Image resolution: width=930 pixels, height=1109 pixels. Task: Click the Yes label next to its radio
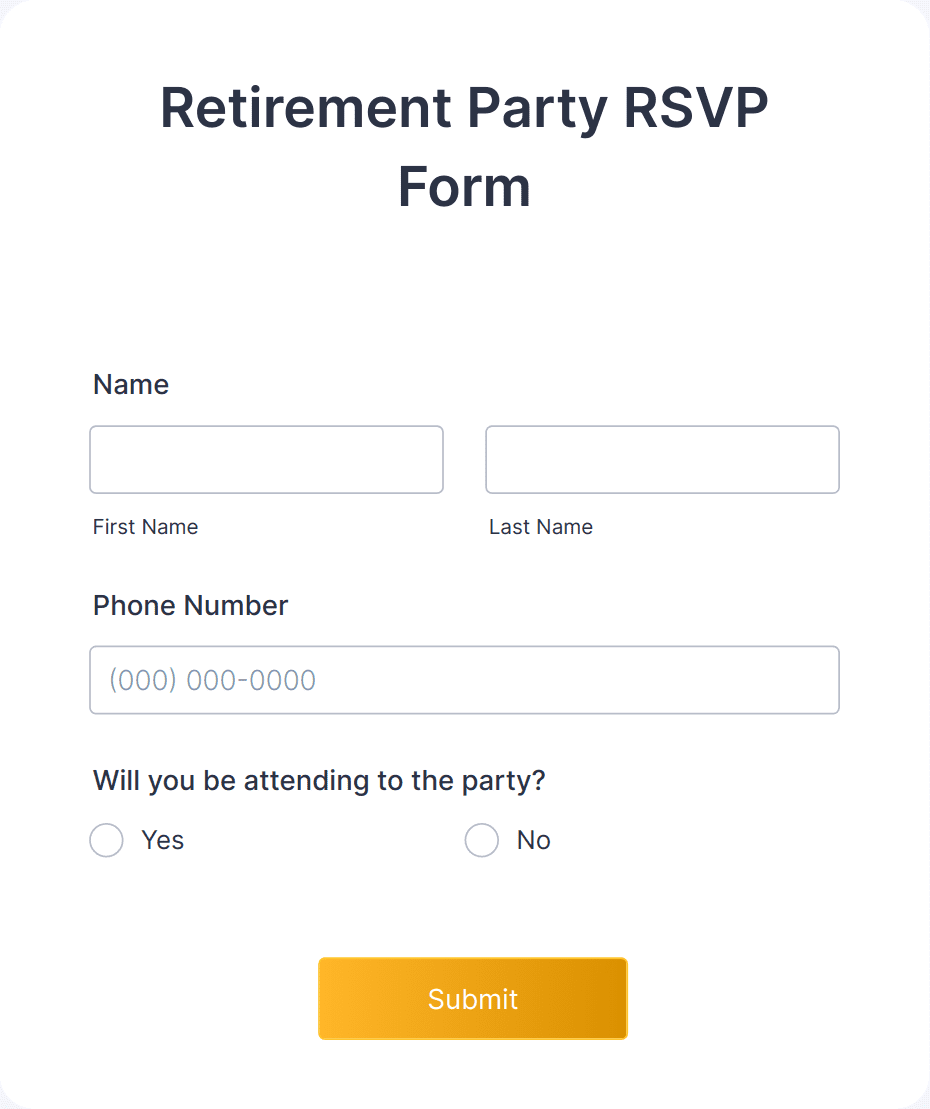click(x=163, y=840)
